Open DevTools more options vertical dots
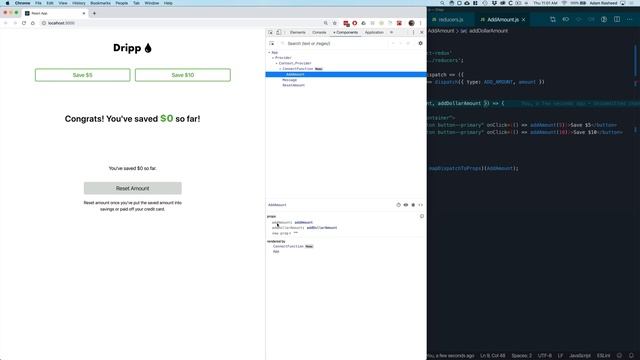 (413, 32)
